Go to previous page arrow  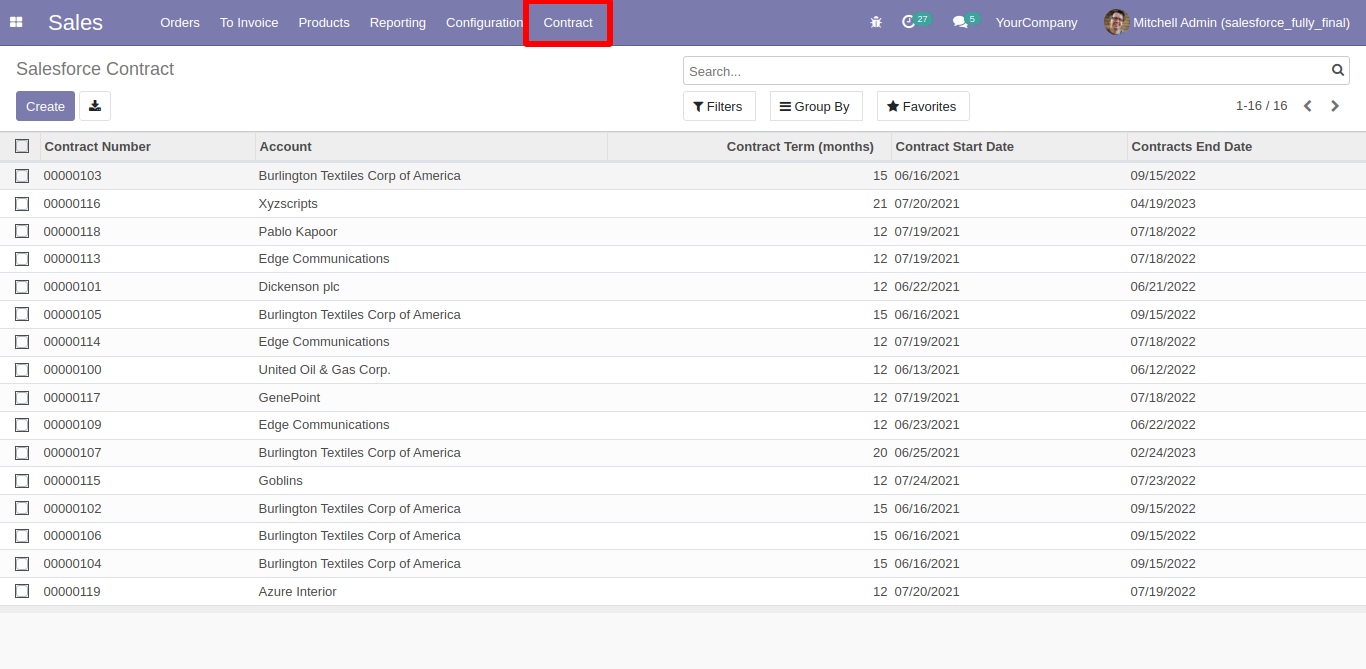(x=1307, y=106)
